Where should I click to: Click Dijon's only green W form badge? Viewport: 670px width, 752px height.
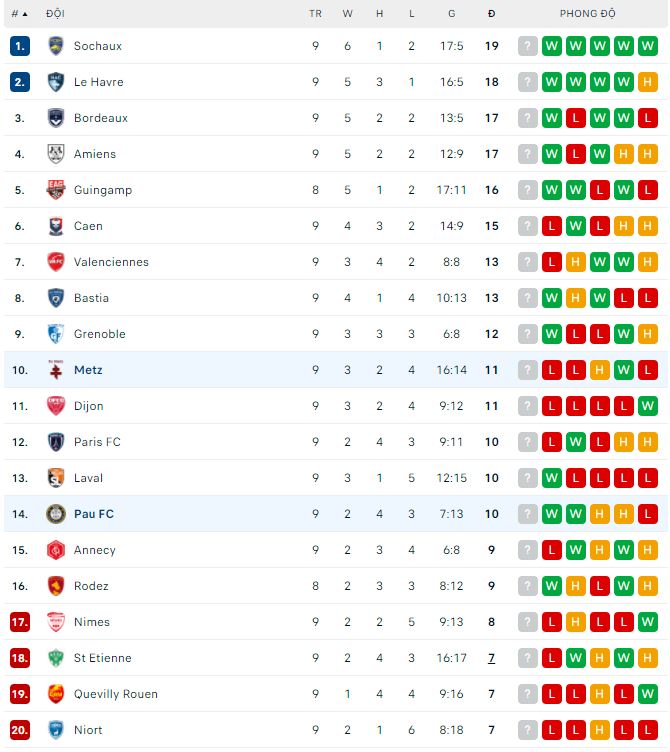[x=648, y=406]
